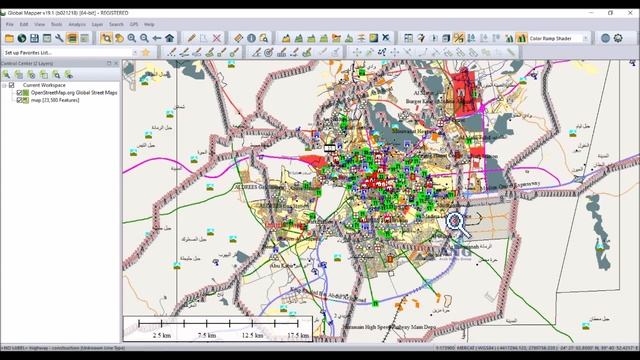Open online data sources globe icon

(x=22, y=38)
